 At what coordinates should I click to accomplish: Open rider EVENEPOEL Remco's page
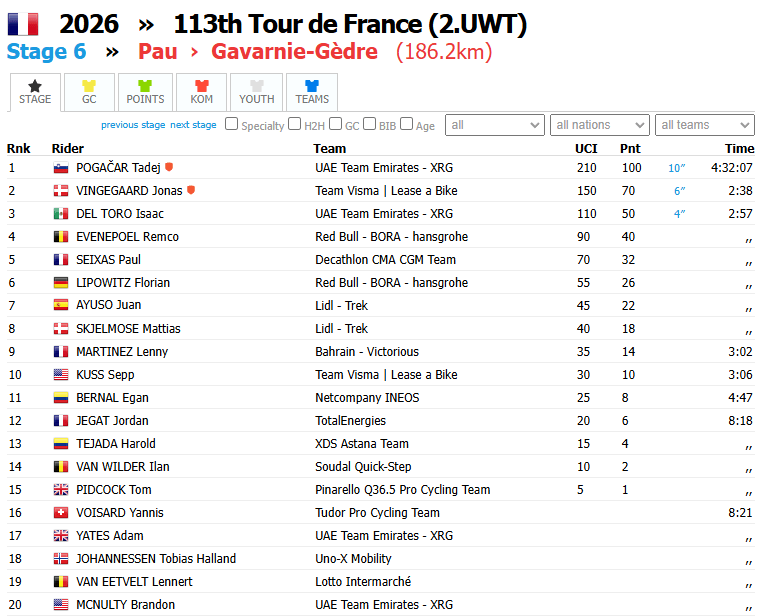(x=128, y=237)
